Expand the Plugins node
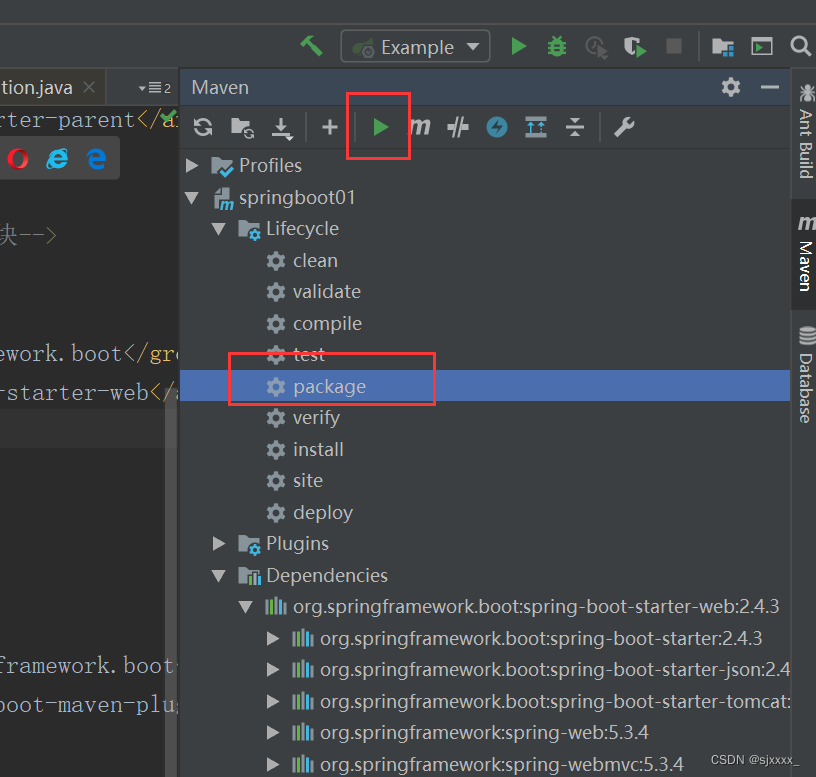Viewport: 816px width, 777px height. coord(219,544)
